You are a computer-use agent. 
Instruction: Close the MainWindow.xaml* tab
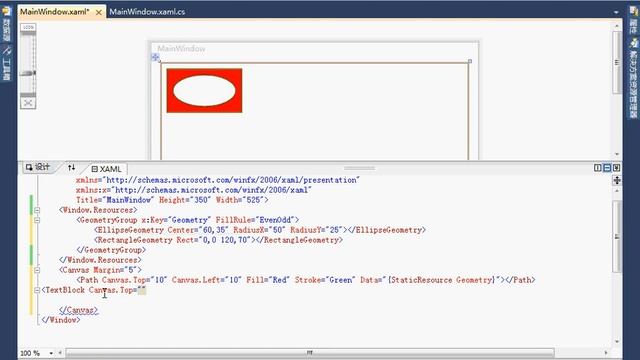pos(99,13)
